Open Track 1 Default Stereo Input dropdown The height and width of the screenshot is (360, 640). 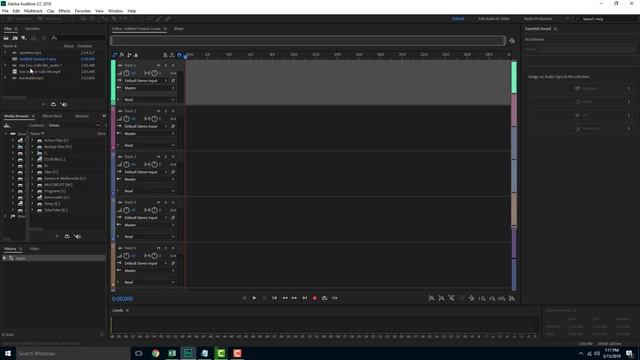[146, 81]
